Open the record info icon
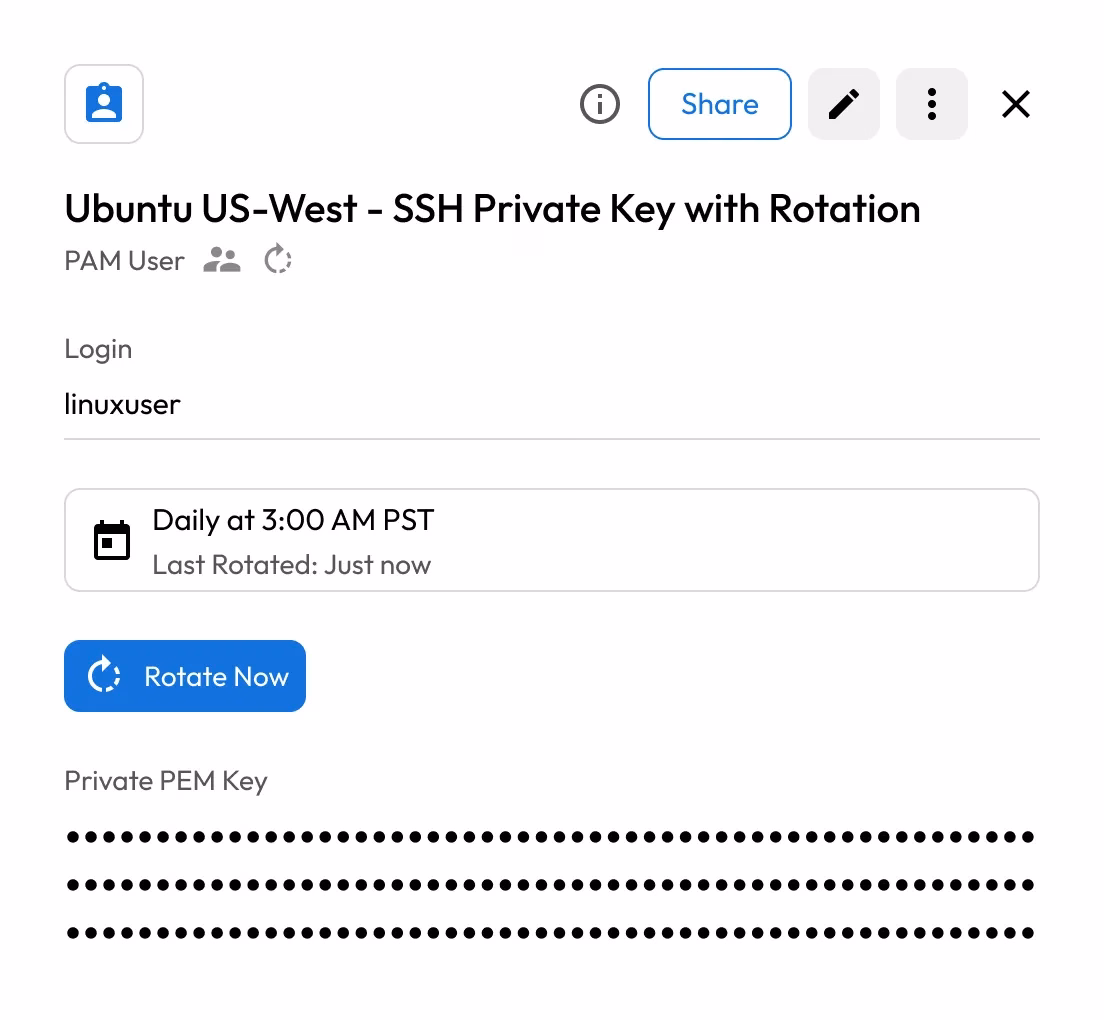 (x=600, y=104)
